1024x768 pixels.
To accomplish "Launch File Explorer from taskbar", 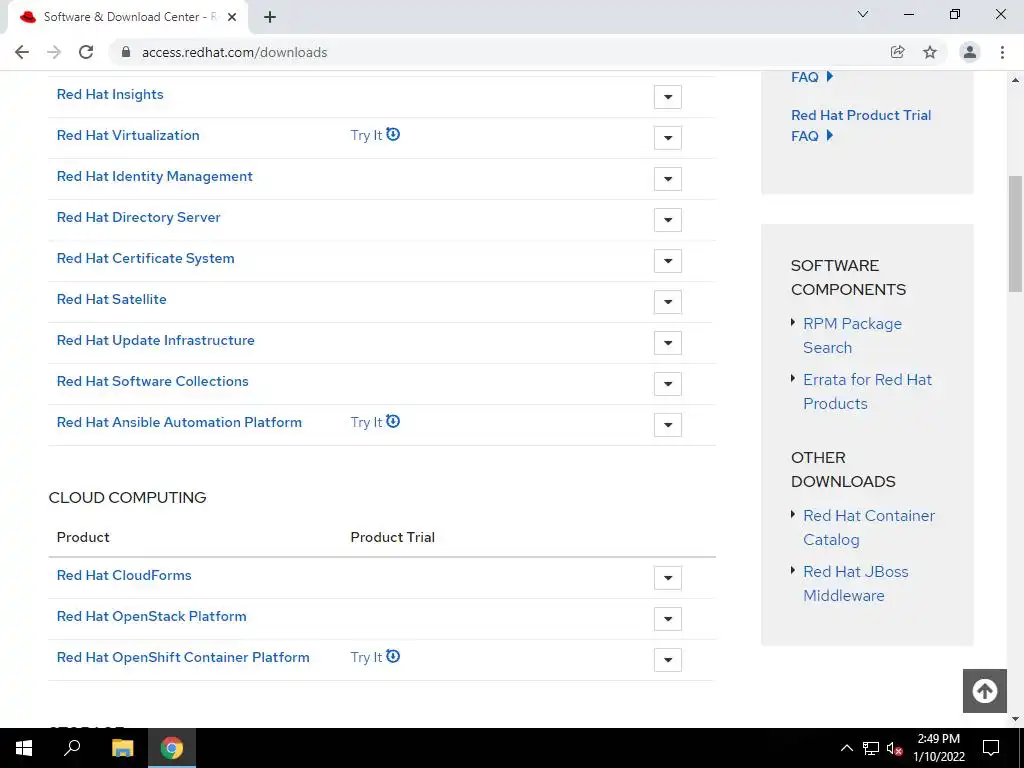I will pyautogui.click(x=122, y=748).
